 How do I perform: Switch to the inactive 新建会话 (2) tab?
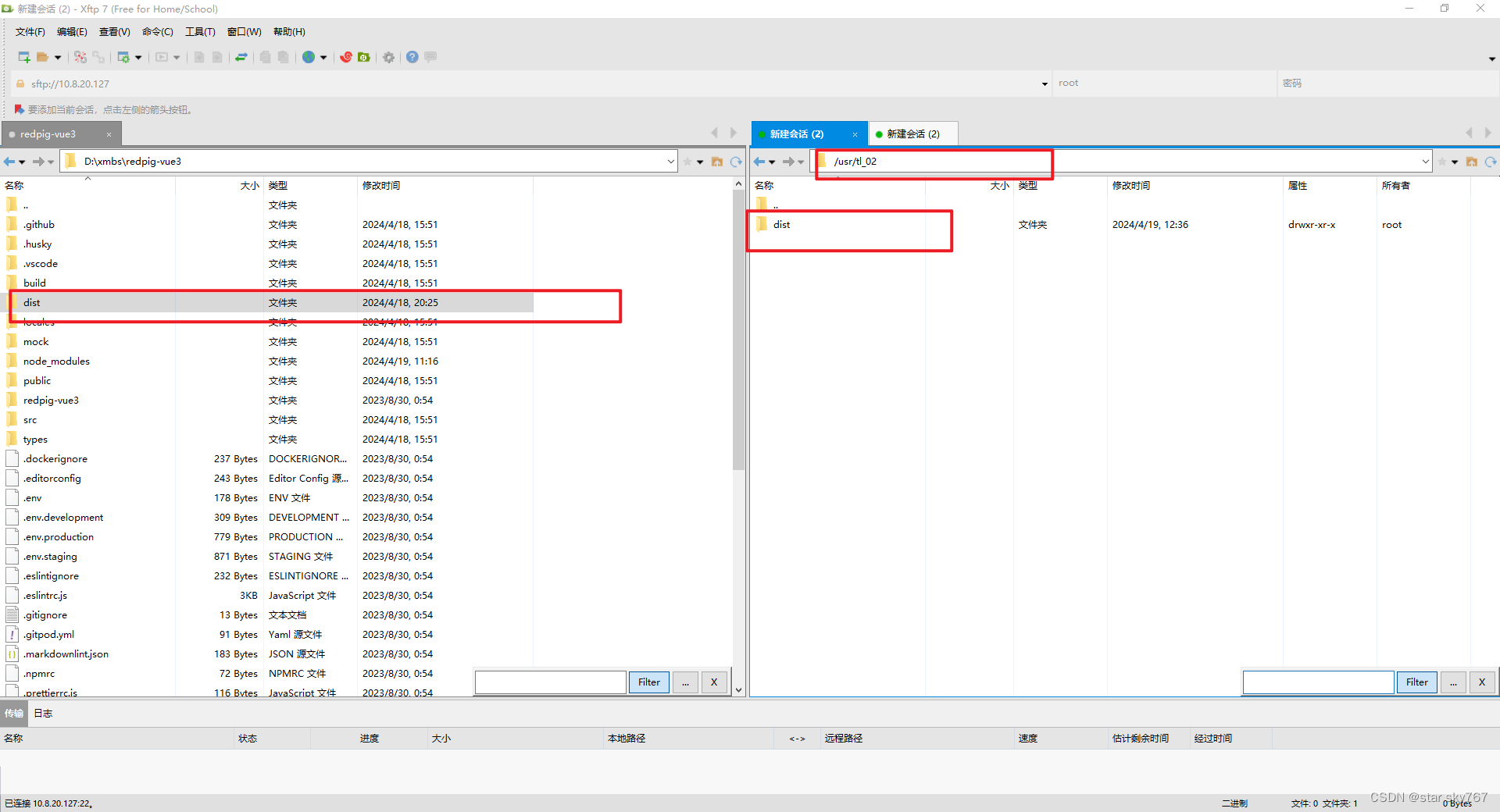pyautogui.click(x=913, y=134)
